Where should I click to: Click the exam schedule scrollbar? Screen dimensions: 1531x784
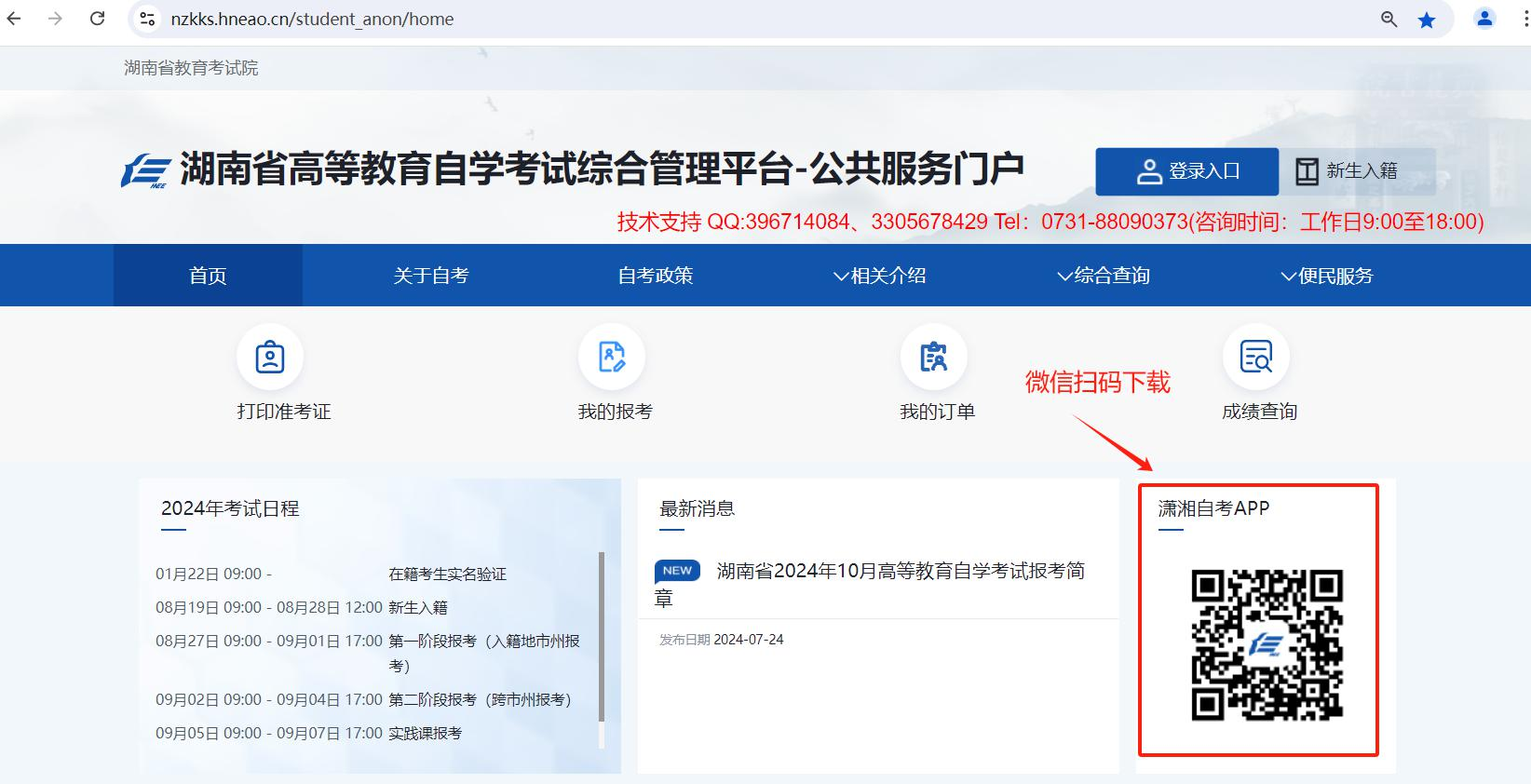click(x=601, y=636)
